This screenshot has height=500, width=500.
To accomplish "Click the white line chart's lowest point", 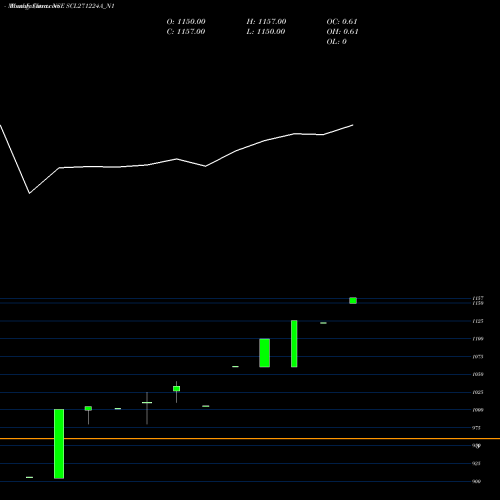I will click(30, 193).
